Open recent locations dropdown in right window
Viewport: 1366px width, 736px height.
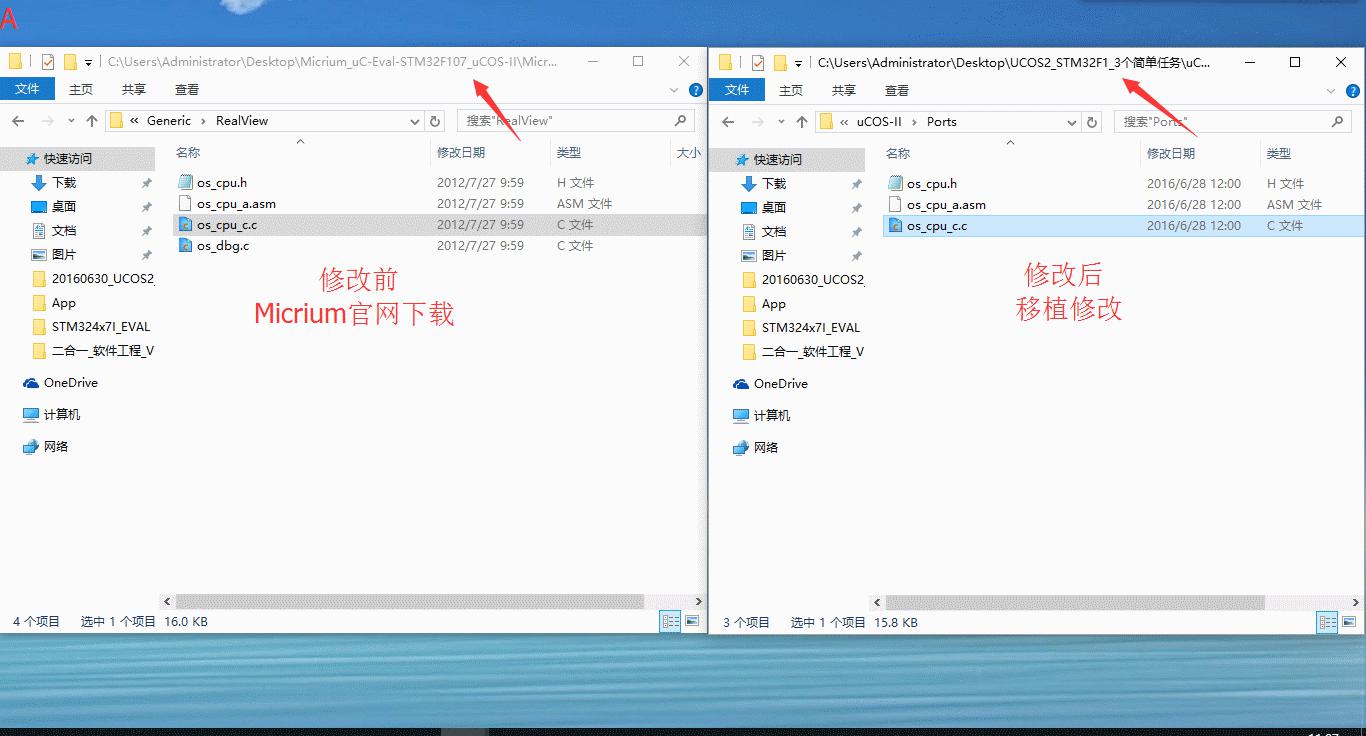pyautogui.click(x=781, y=122)
